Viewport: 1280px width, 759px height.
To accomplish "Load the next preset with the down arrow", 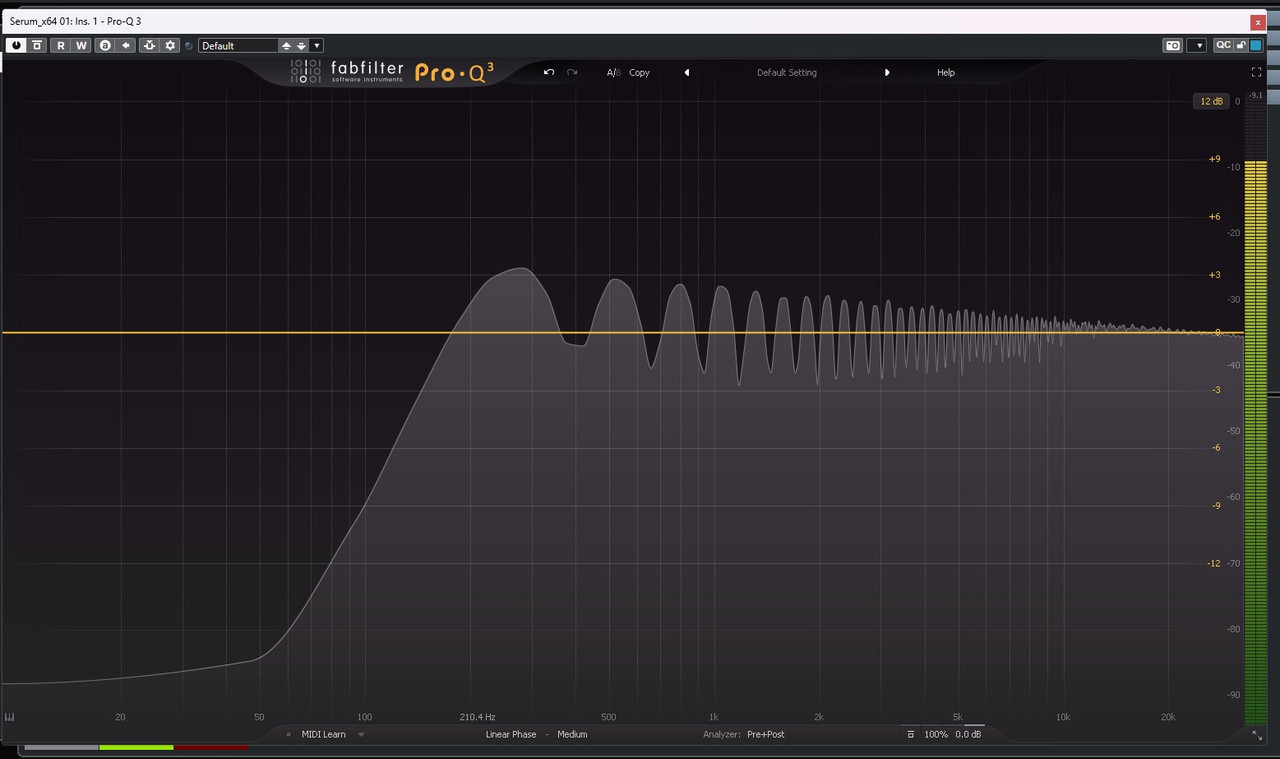I will (301, 46).
